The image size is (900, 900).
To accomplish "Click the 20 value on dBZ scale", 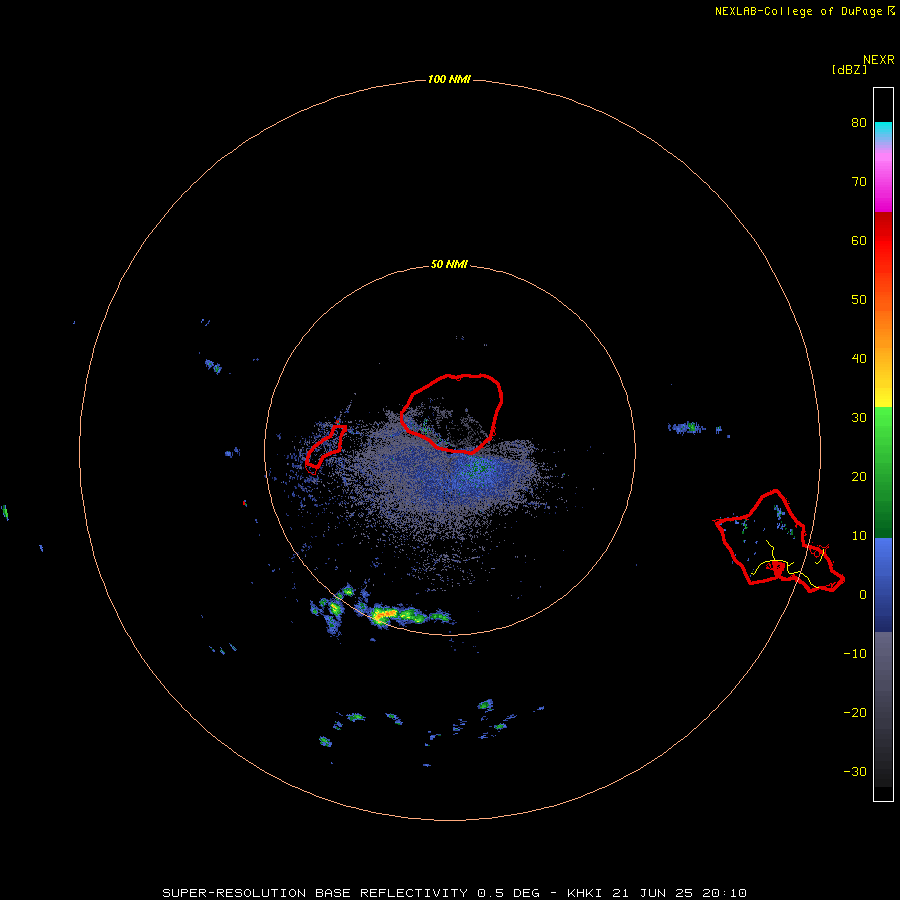I will (x=859, y=477).
